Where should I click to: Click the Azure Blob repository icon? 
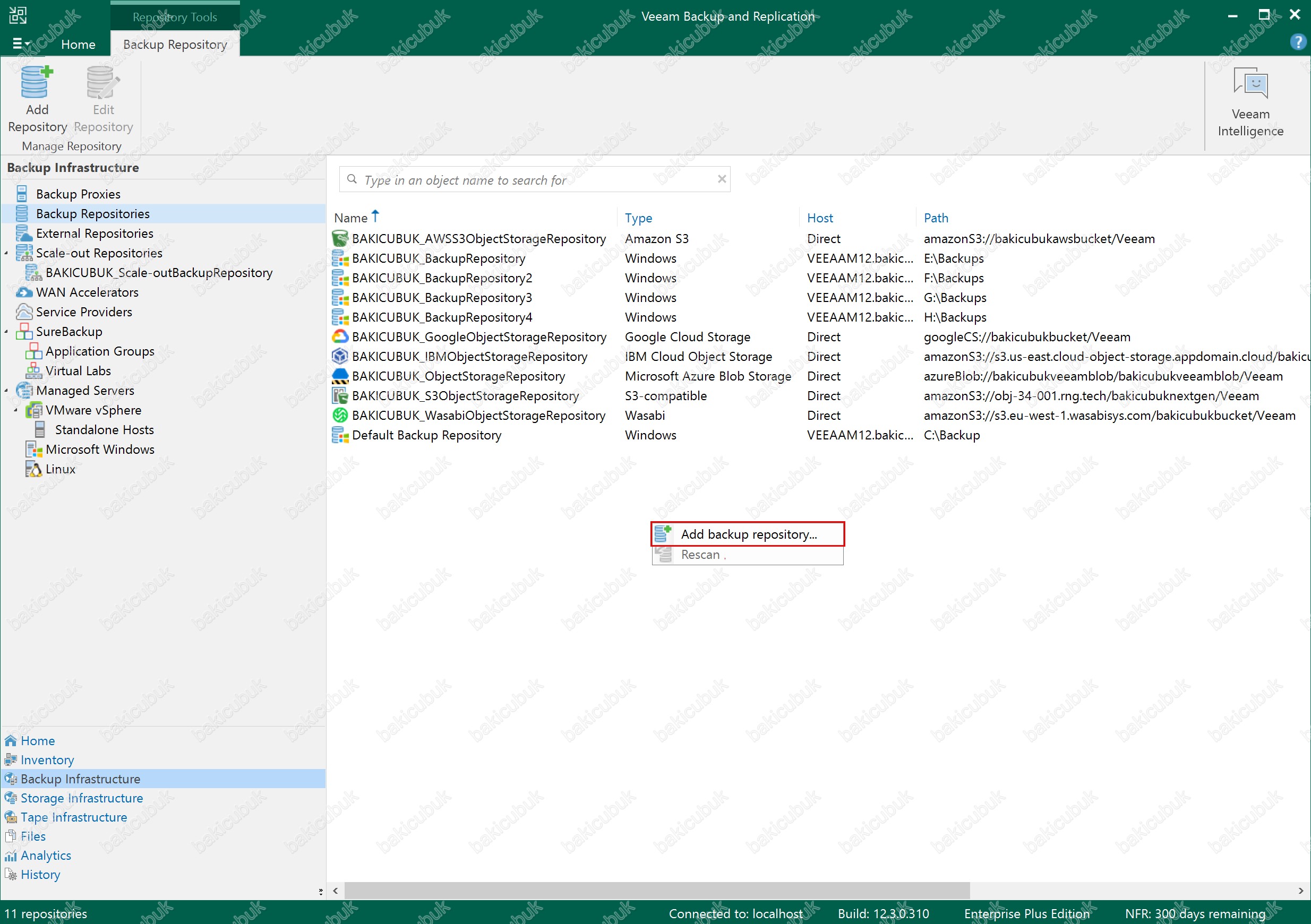point(340,376)
